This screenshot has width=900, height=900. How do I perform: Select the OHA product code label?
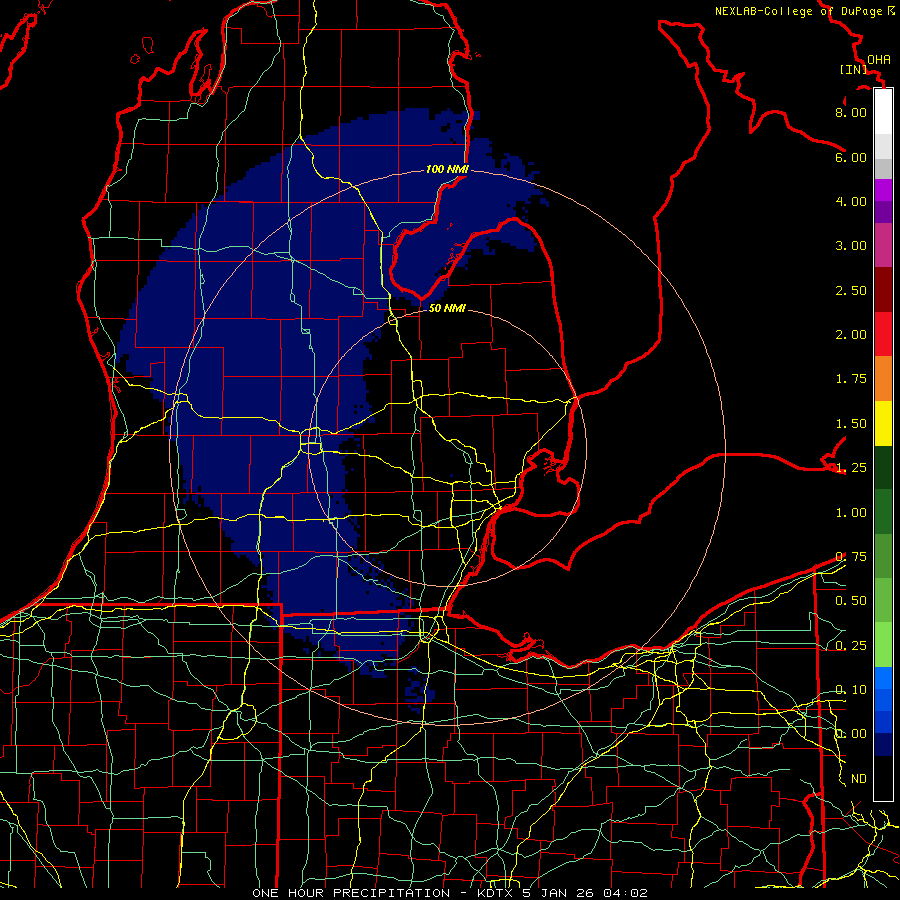879,60
